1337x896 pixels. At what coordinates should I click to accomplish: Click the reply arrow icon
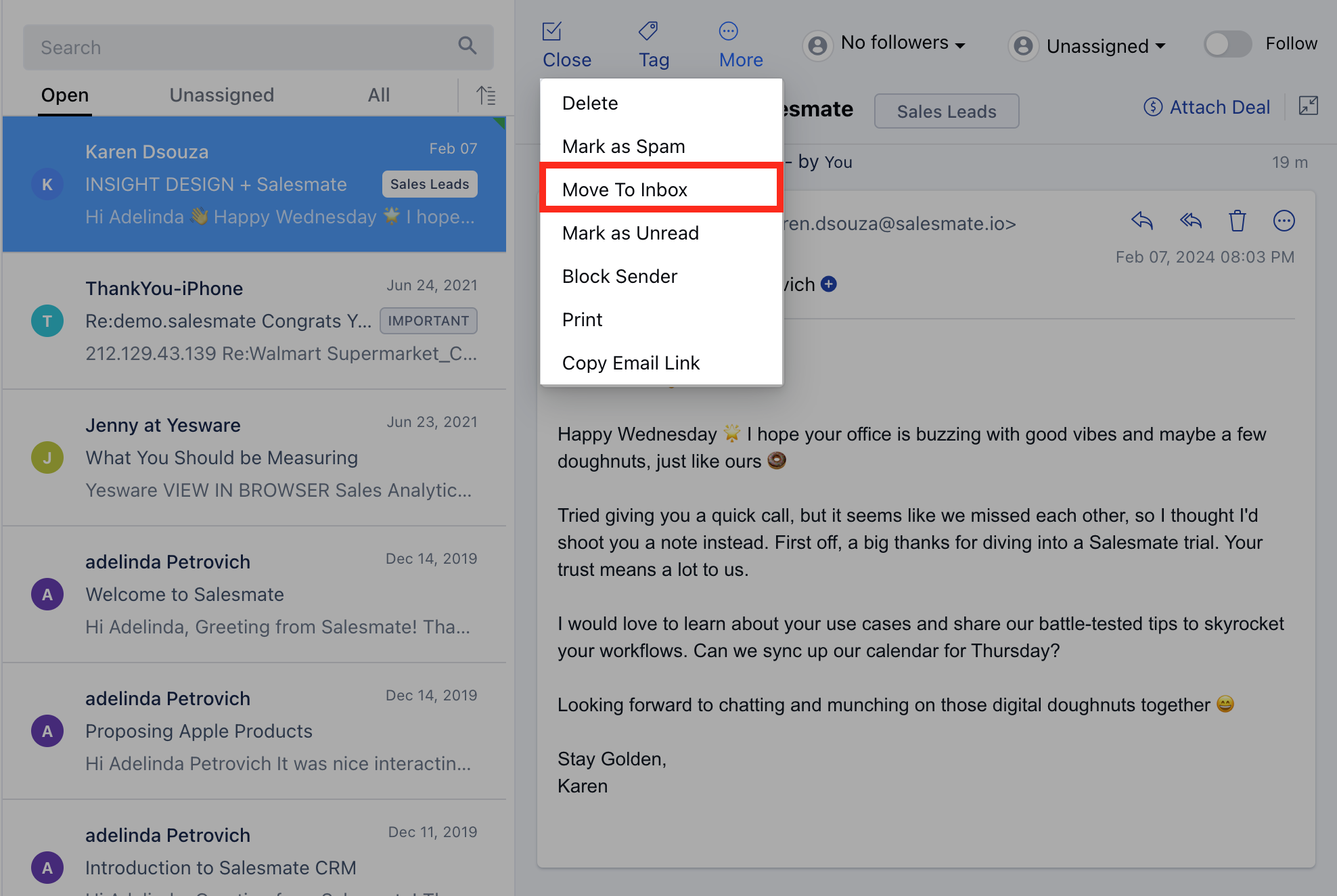1141,221
